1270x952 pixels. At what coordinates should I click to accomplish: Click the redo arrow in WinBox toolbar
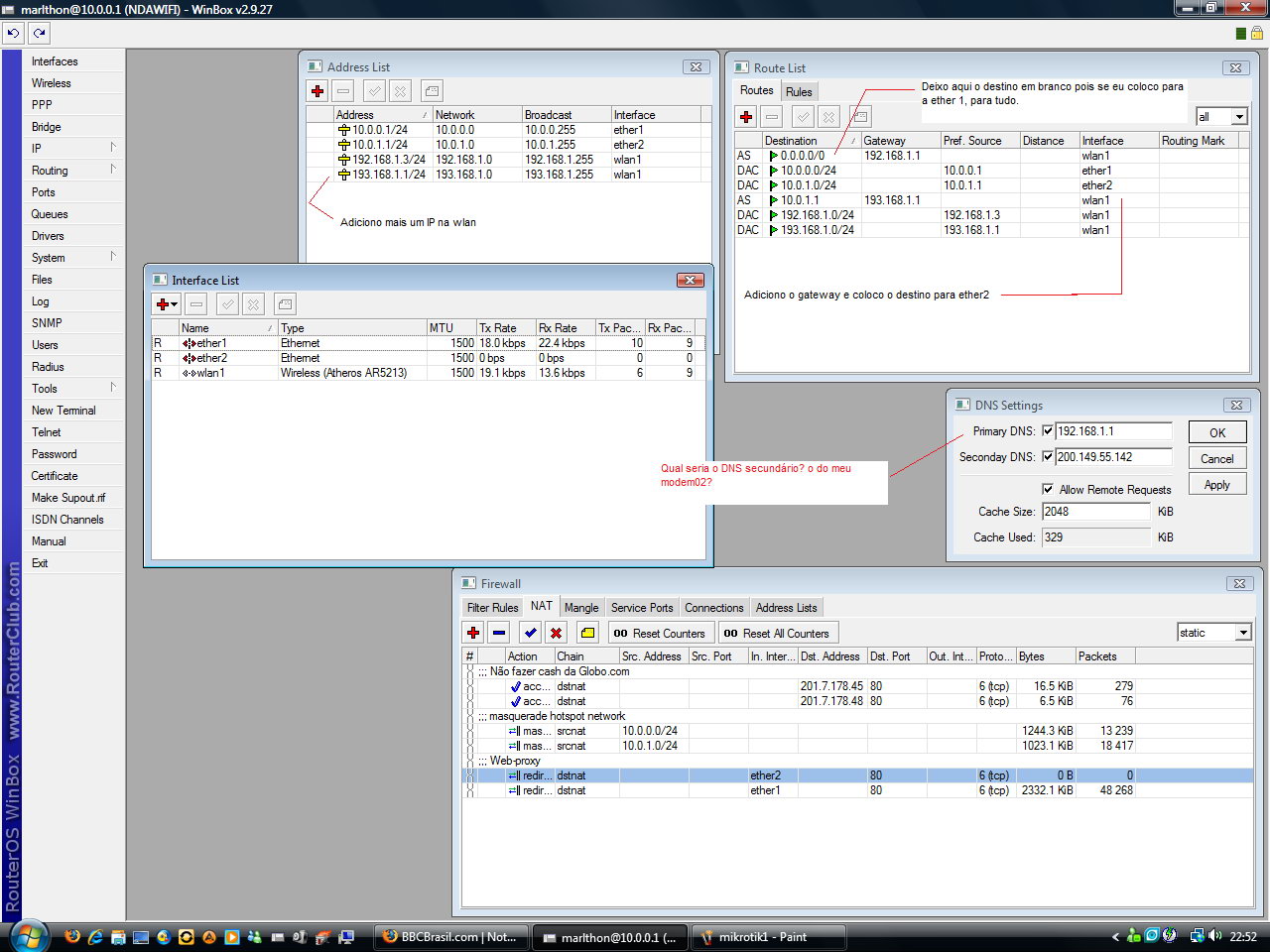pos(39,33)
